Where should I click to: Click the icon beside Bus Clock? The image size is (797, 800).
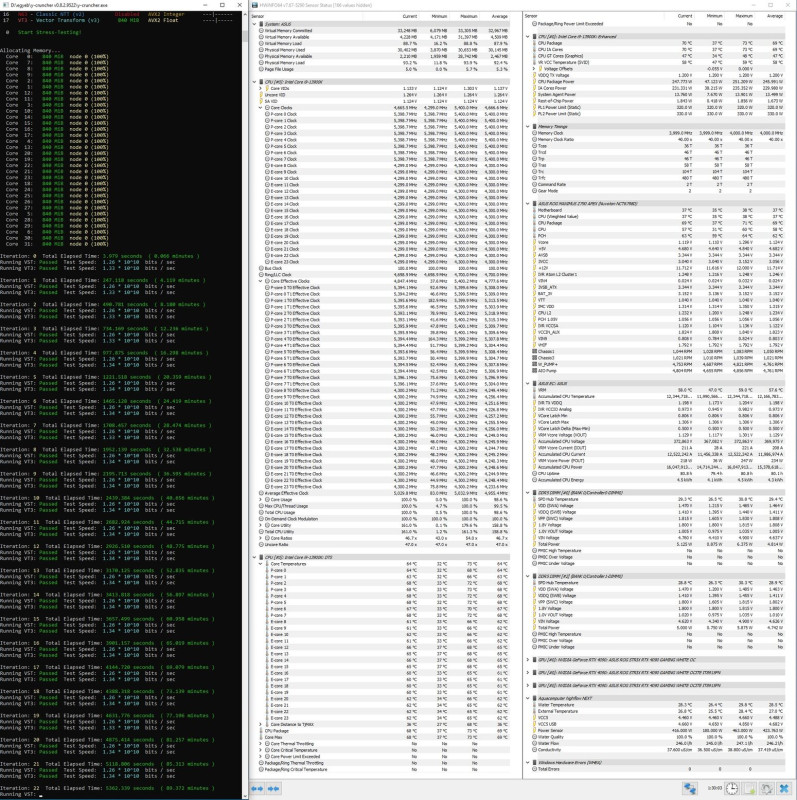coord(261,268)
